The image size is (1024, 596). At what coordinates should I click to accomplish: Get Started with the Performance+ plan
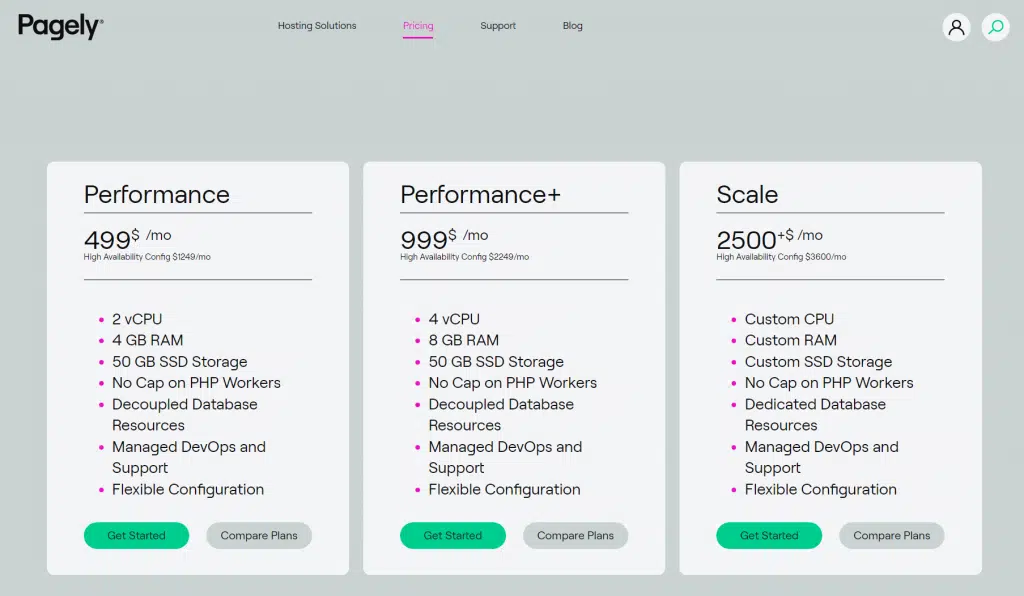[453, 535]
